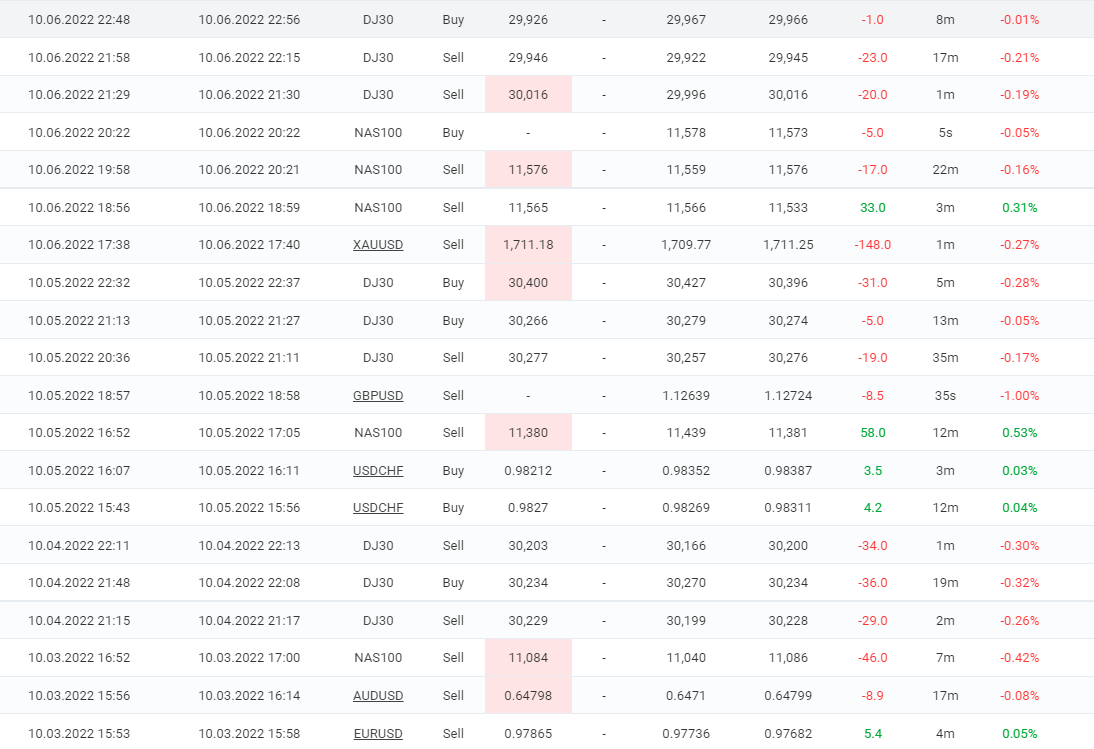Open the EURUSD symbol link
Screen dimensions: 1094x749
[378, 734]
